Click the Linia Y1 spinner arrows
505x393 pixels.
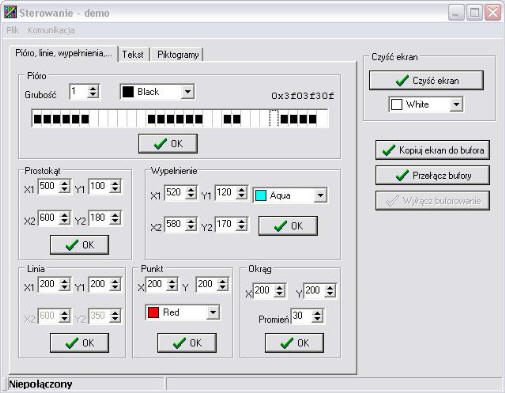tap(115, 284)
